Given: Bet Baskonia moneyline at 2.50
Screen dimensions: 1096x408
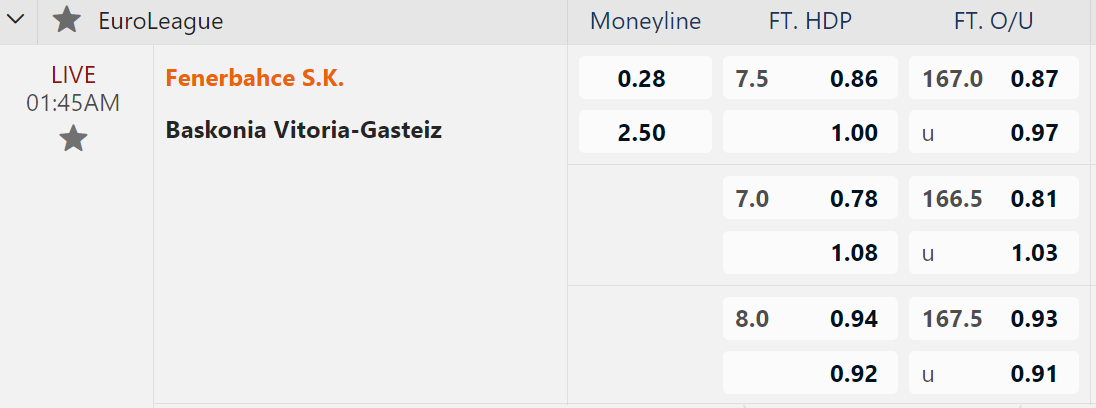Looking at the screenshot, I should [644, 132].
